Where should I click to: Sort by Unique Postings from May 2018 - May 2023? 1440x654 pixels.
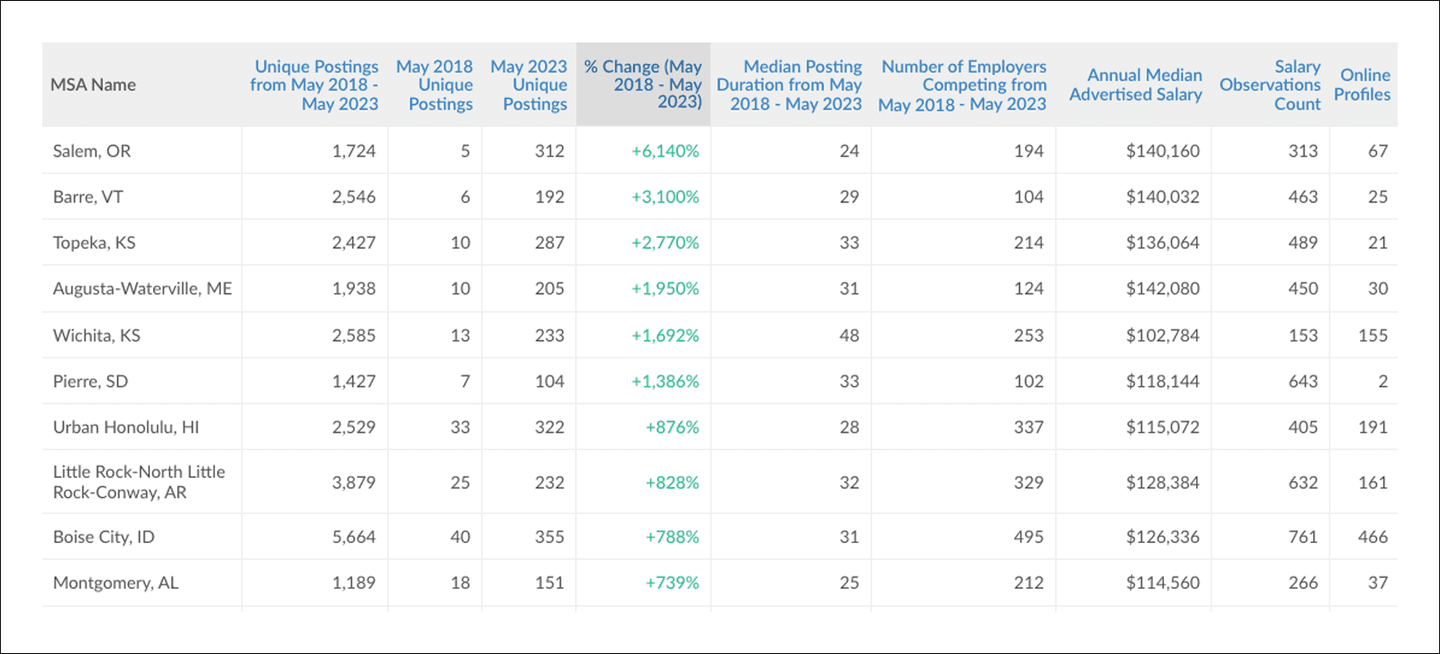point(316,85)
